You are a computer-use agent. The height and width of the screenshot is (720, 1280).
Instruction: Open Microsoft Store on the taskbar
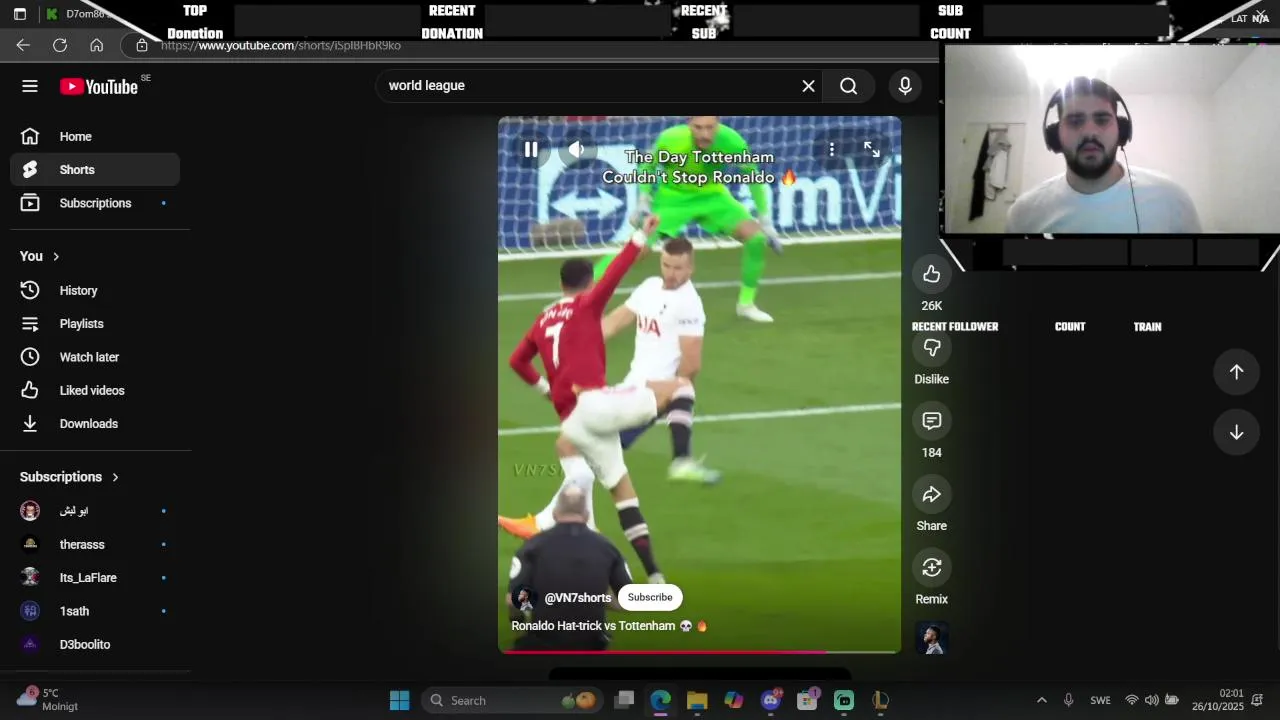coord(807,700)
